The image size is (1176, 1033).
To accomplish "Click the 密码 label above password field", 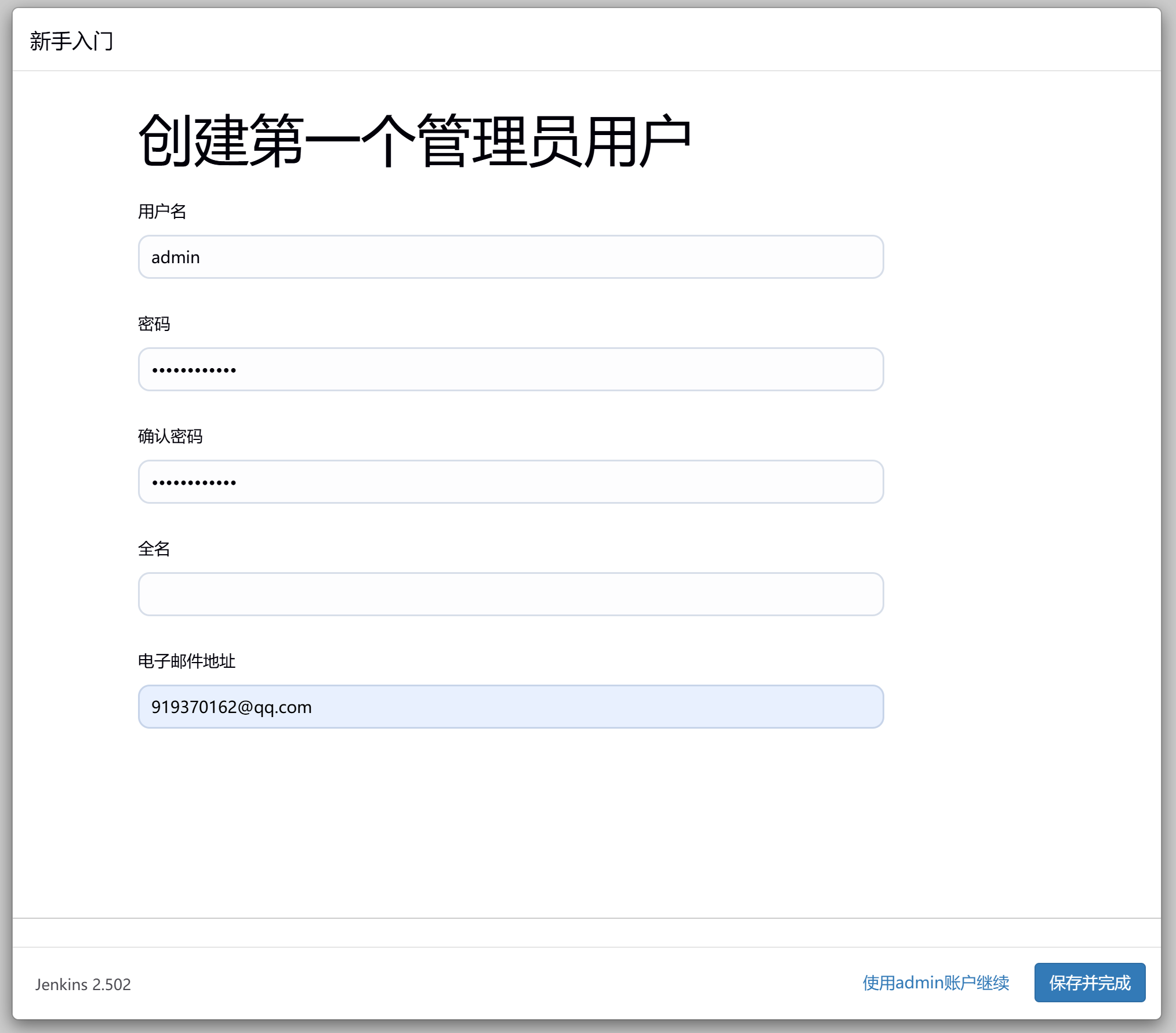I will [154, 324].
